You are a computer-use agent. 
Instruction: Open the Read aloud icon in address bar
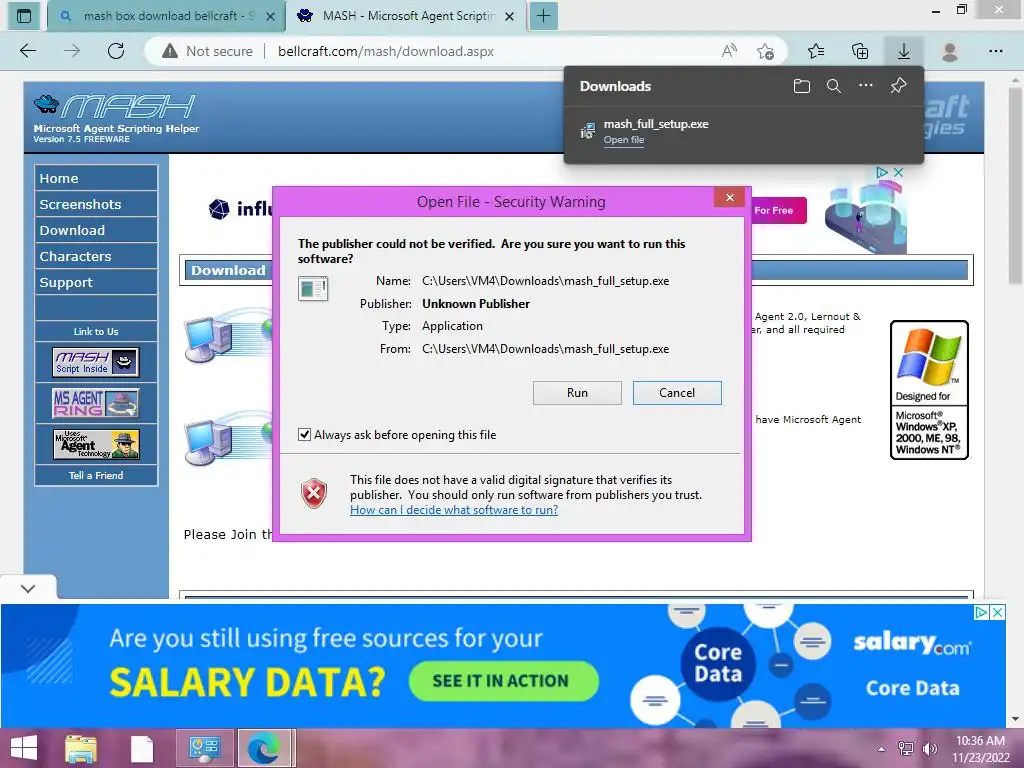(729, 51)
